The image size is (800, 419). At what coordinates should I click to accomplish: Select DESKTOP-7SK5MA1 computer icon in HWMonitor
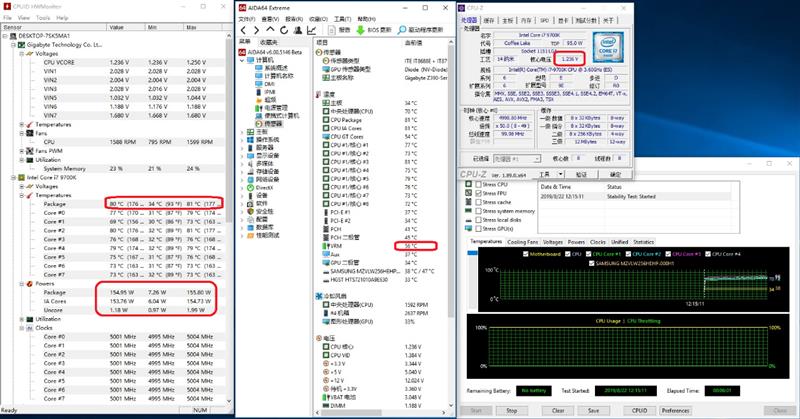click(x=13, y=36)
